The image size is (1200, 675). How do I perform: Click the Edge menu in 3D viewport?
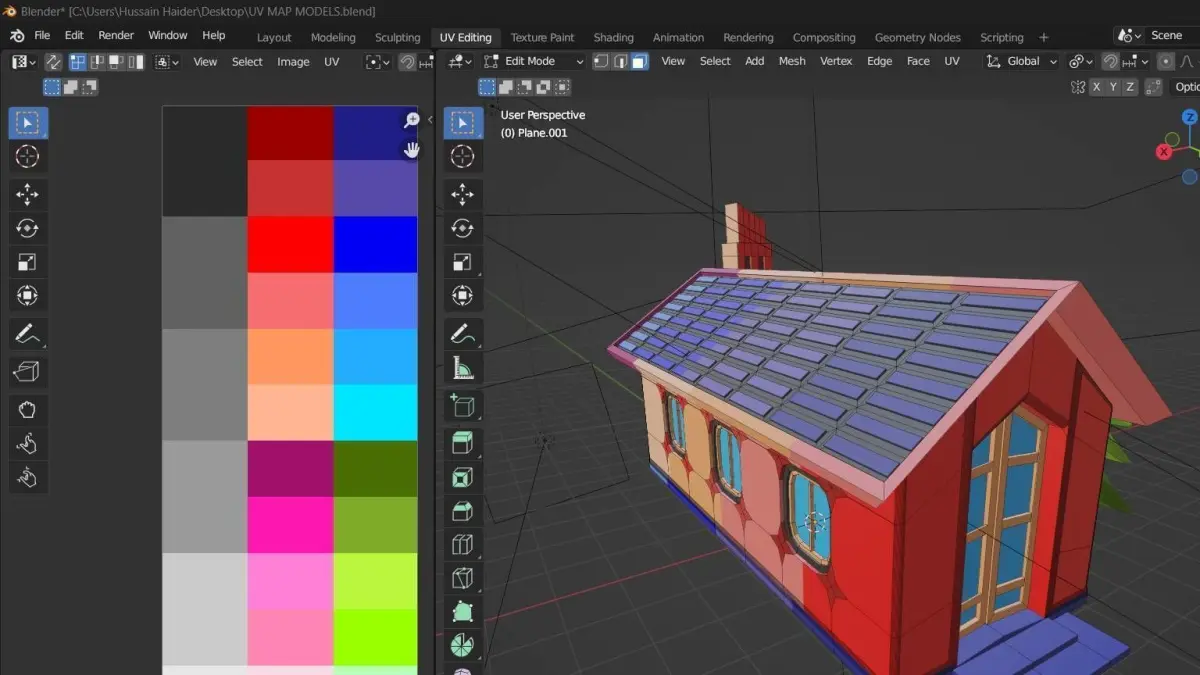pyautogui.click(x=879, y=61)
